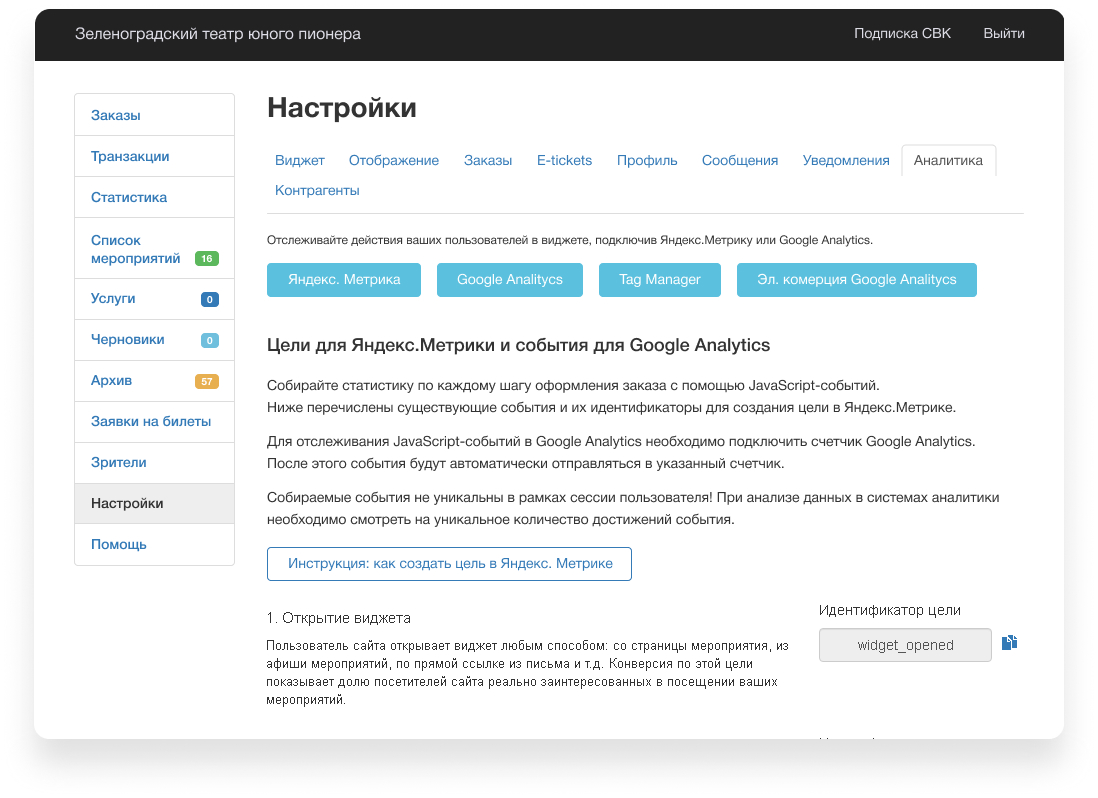1098x798 pixels.
Task: Open the Уведомления tab
Action: [x=846, y=160]
